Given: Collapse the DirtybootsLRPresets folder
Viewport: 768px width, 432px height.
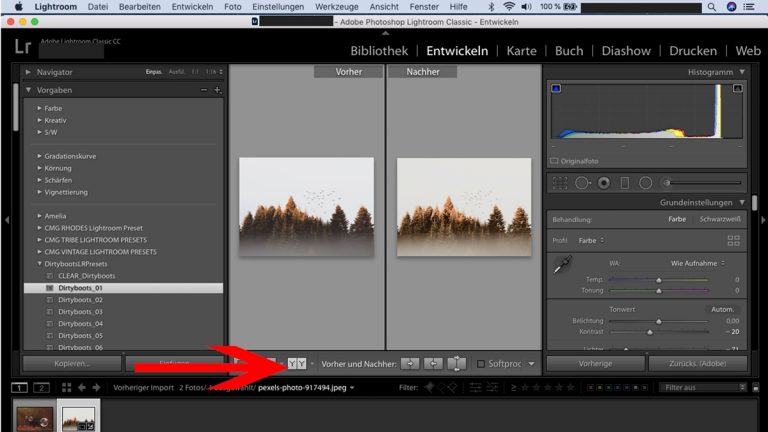Looking at the screenshot, I should (x=40, y=264).
